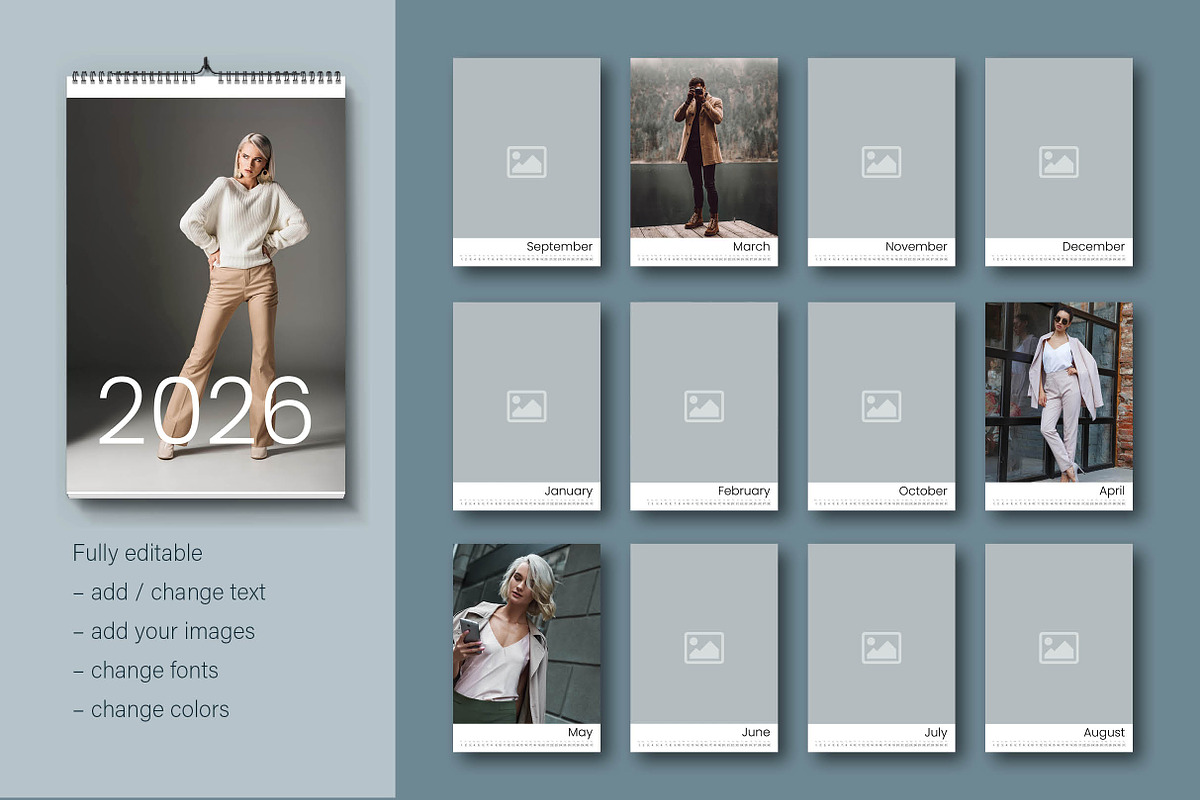Click the December image placeholder icon

[1059, 162]
